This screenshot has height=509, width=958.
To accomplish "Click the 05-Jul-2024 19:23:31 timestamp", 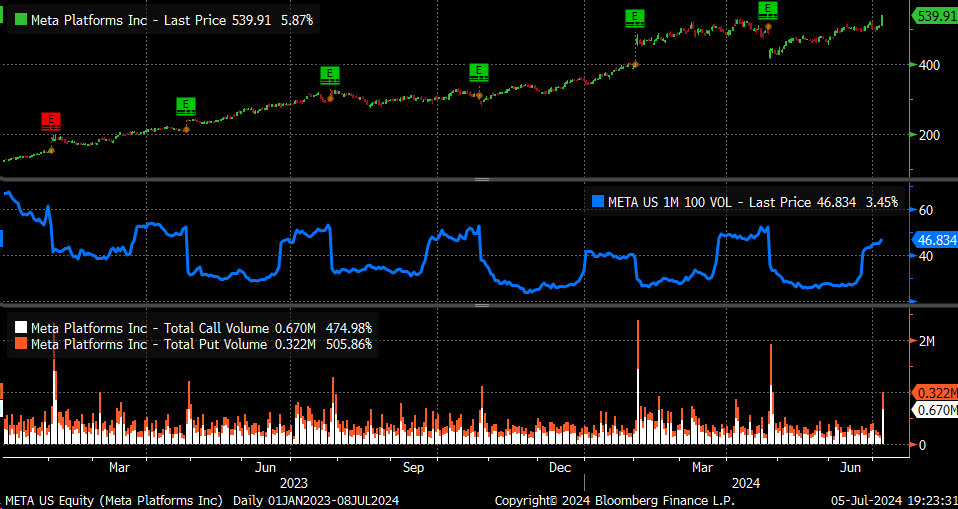I will click(x=893, y=501).
